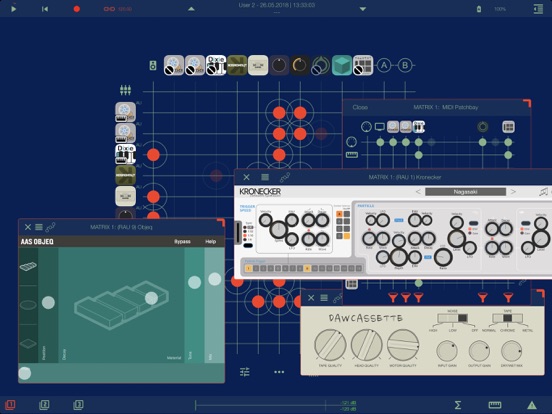552x414 pixels.
Task: Close the MIDI Patchbay panel
Action: (x=360, y=107)
